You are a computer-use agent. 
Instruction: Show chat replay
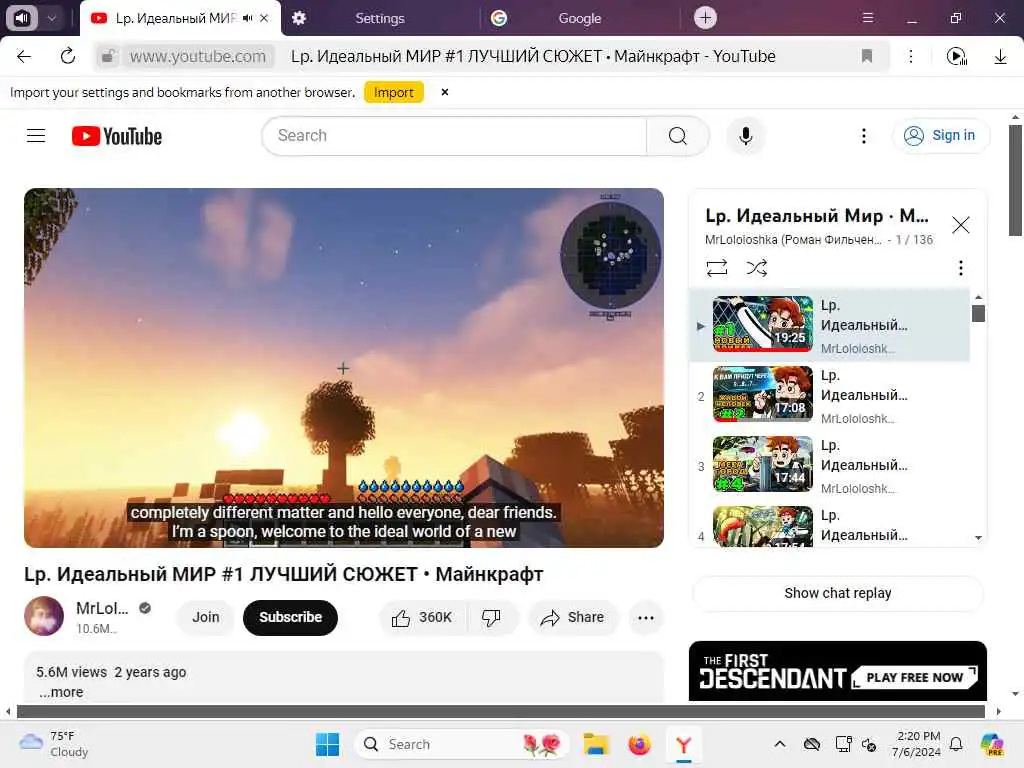(837, 593)
